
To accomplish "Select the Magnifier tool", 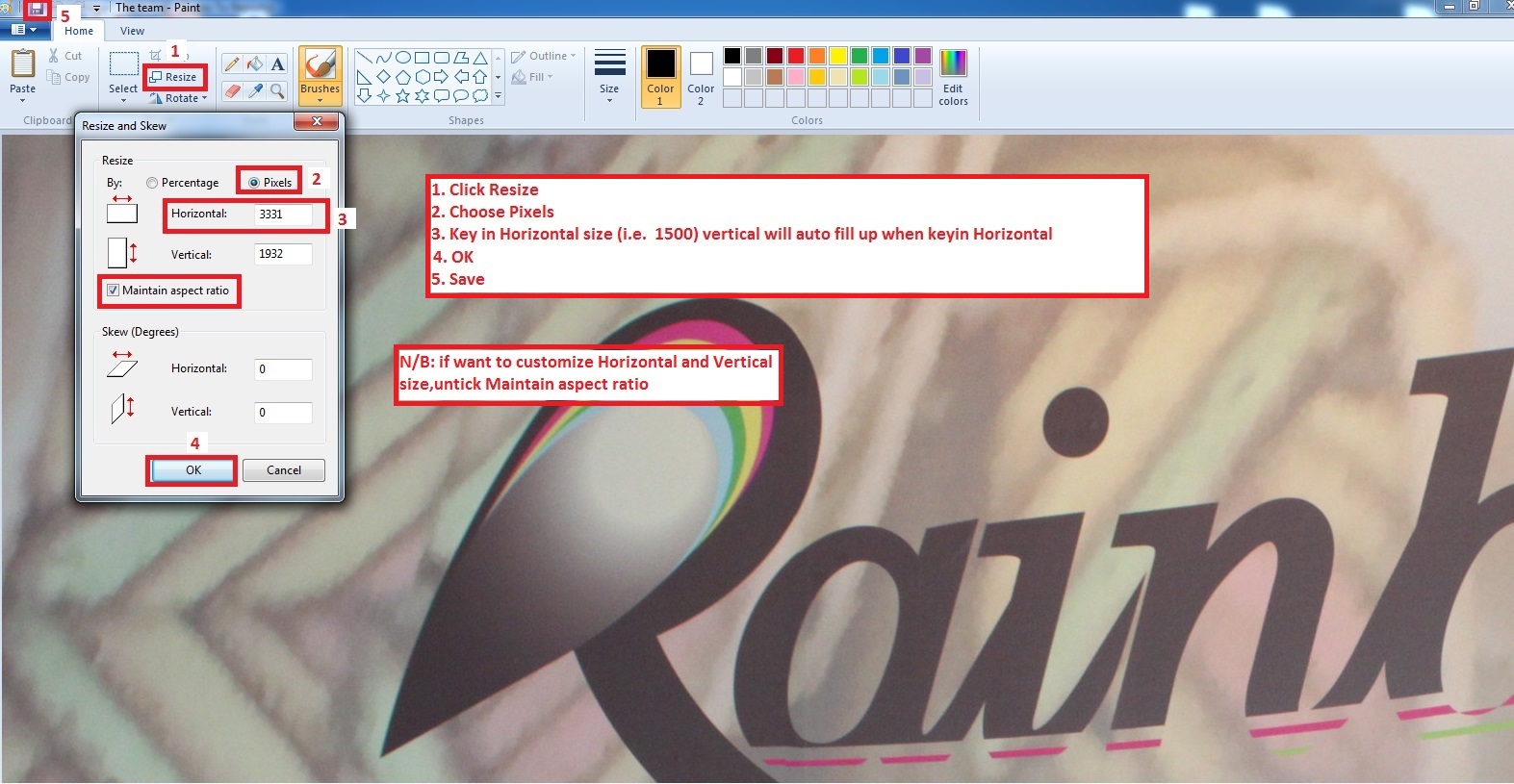I will coord(277,91).
